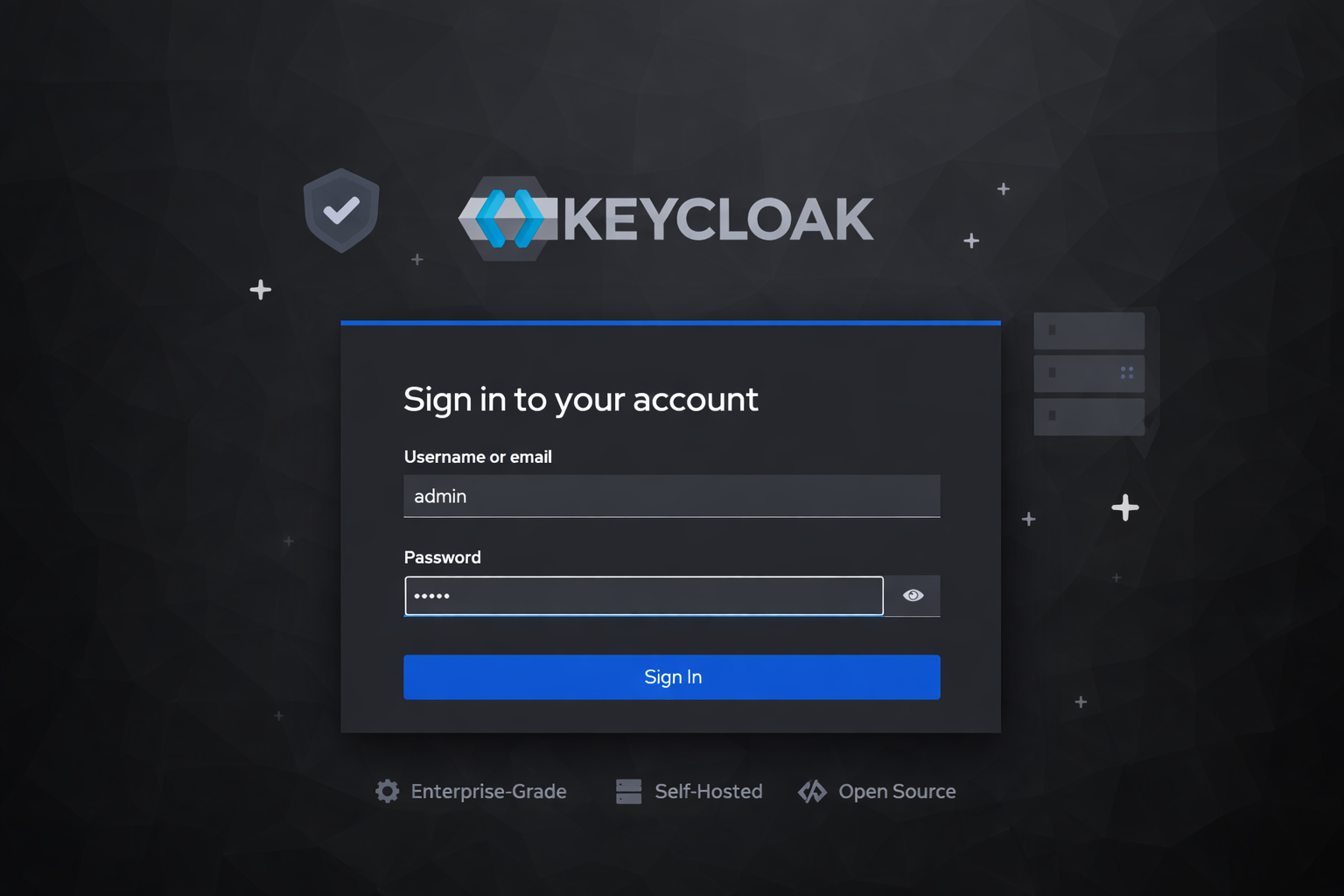The width and height of the screenshot is (1344, 896).
Task: Click the gear icon beside Enterprise-Grade
Action: (387, 791)
